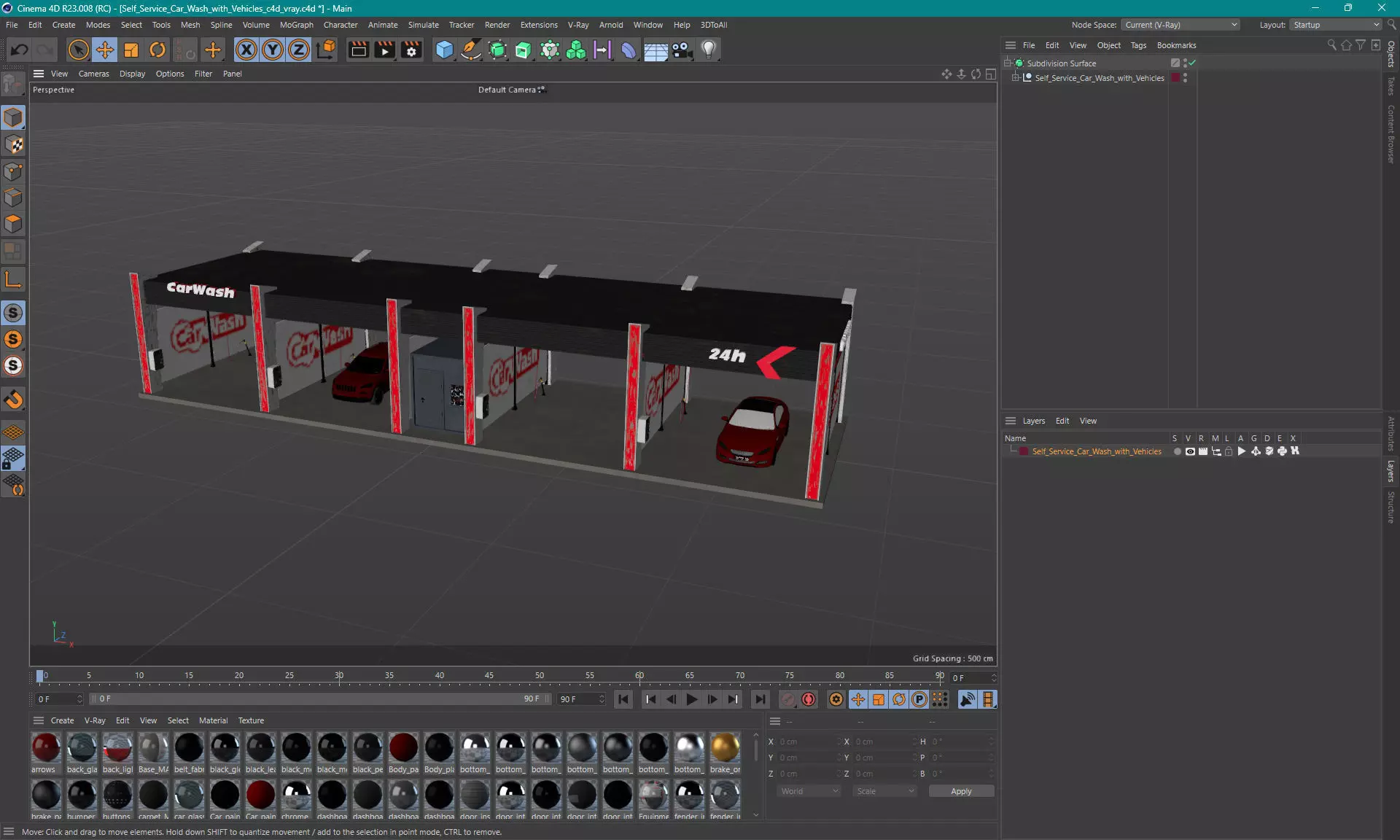Toggle Z axis lock
The width and height of the screenshot is (1400, 840).
tap(299, 50)
